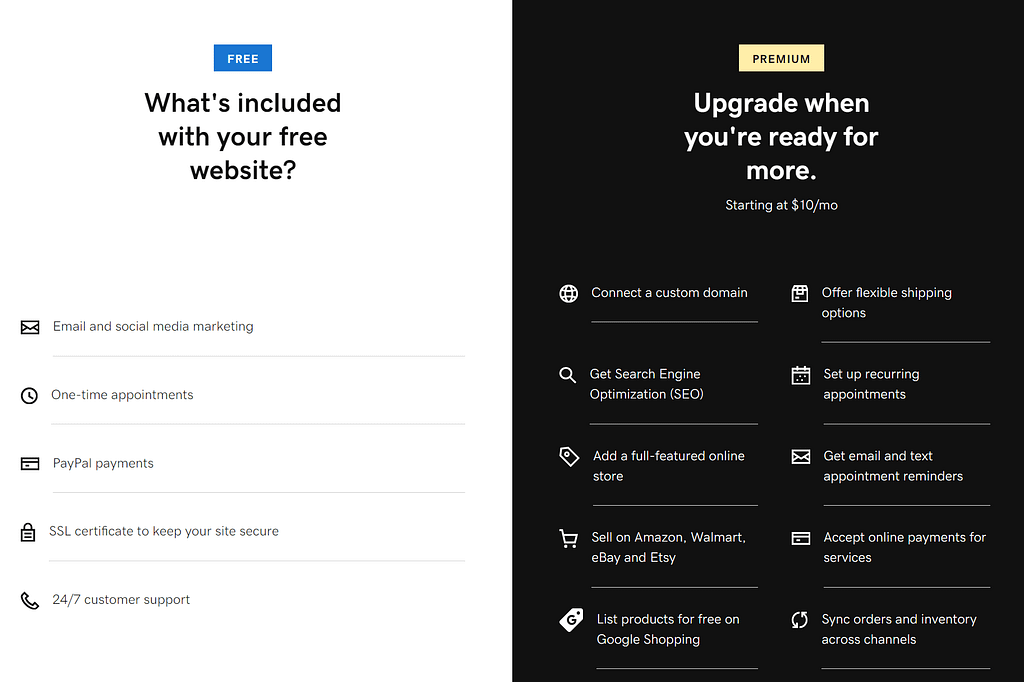This screenshot has width=1024, height=682.
Task: Select 'Sell on Amazon, Walmart, eBay and Etsy'
Action: [x=669, y=547]
